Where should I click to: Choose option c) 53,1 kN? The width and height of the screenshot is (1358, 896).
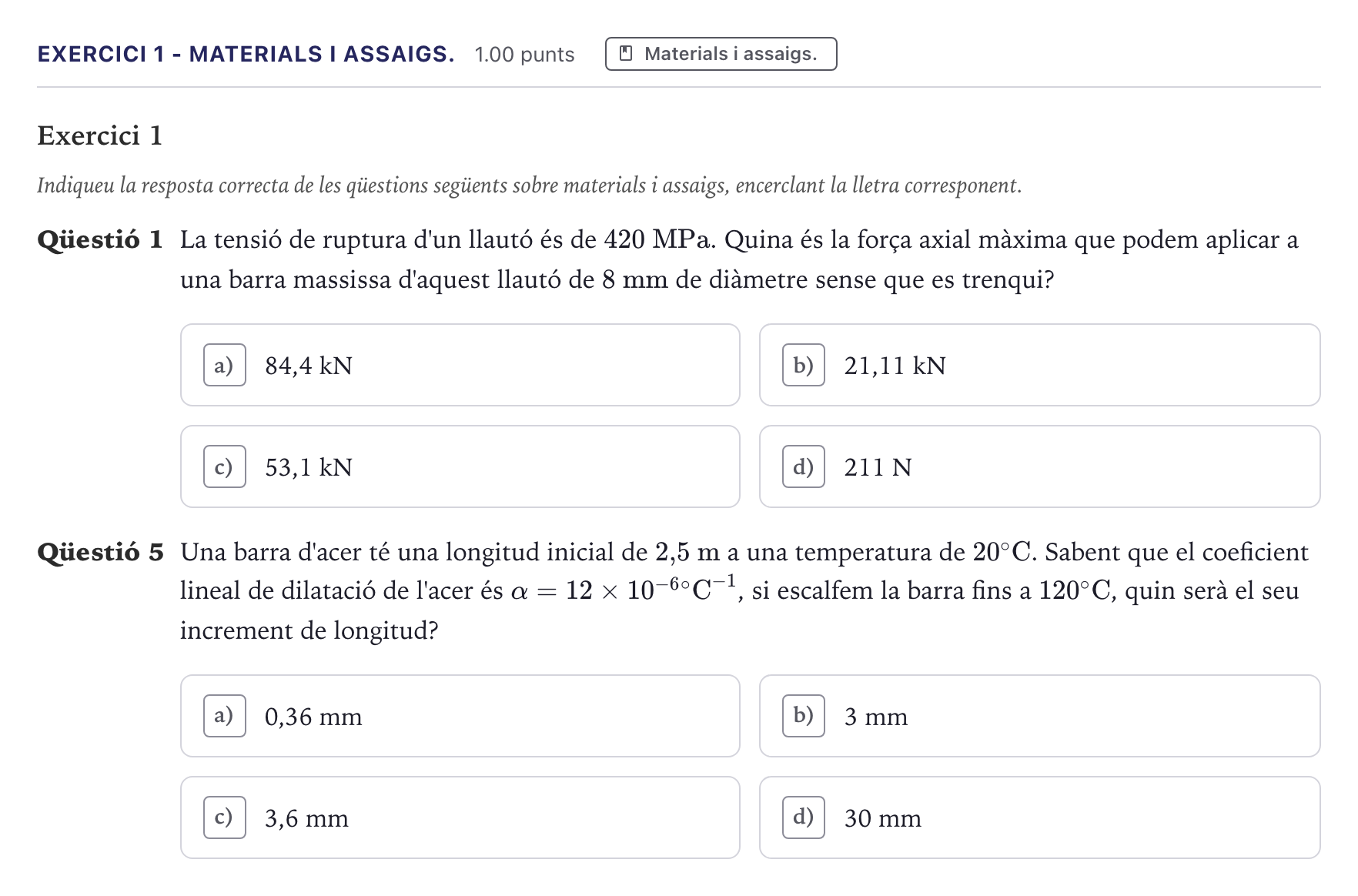(460, 466)
